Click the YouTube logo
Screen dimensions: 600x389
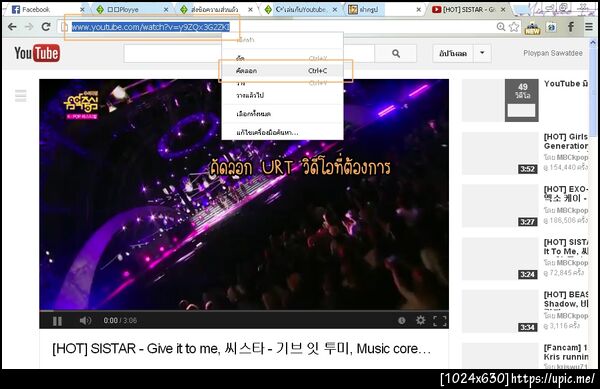(x=37, y=53)
